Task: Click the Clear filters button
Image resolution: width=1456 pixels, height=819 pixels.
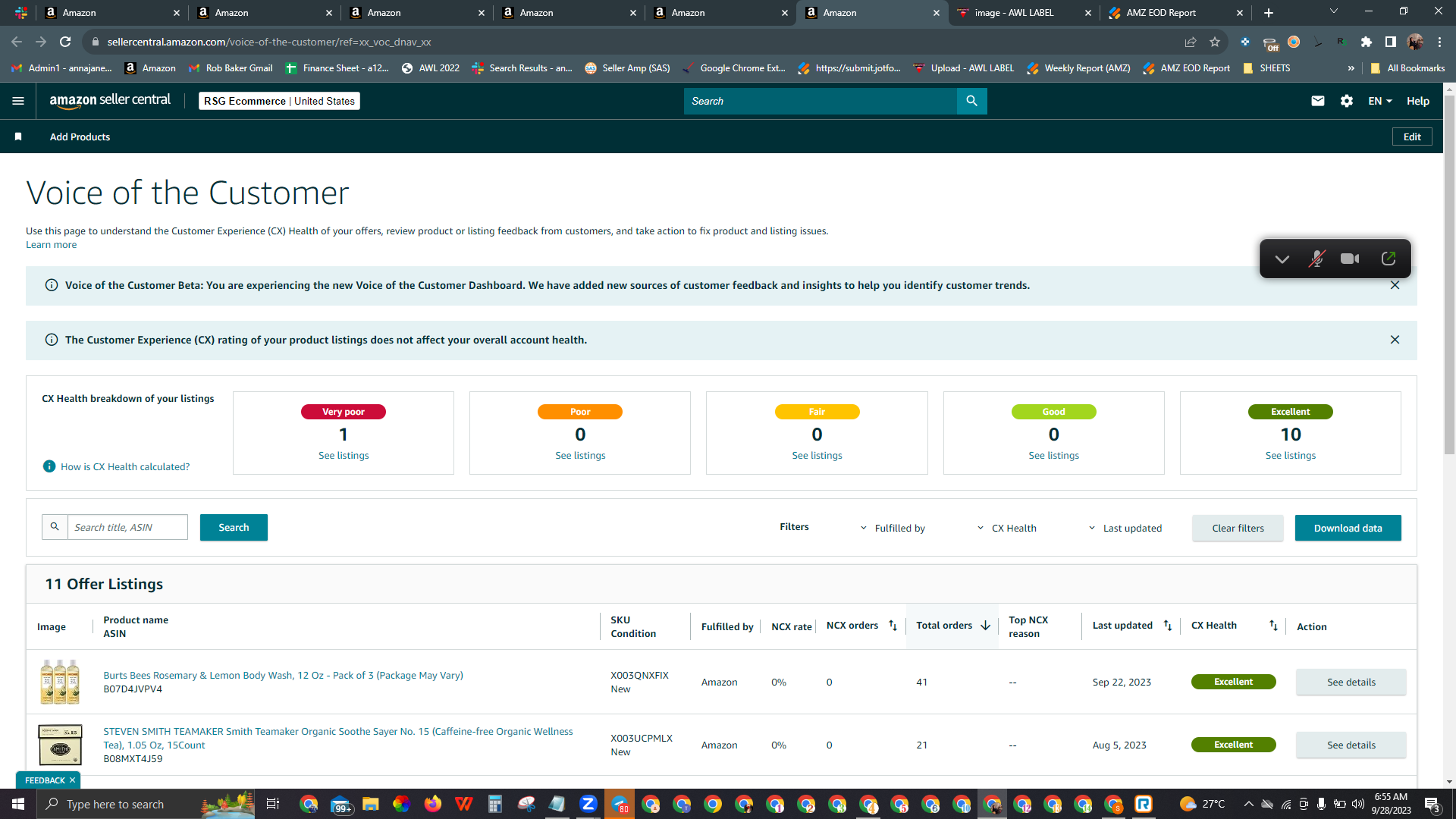Action: tap(1238, 528)
